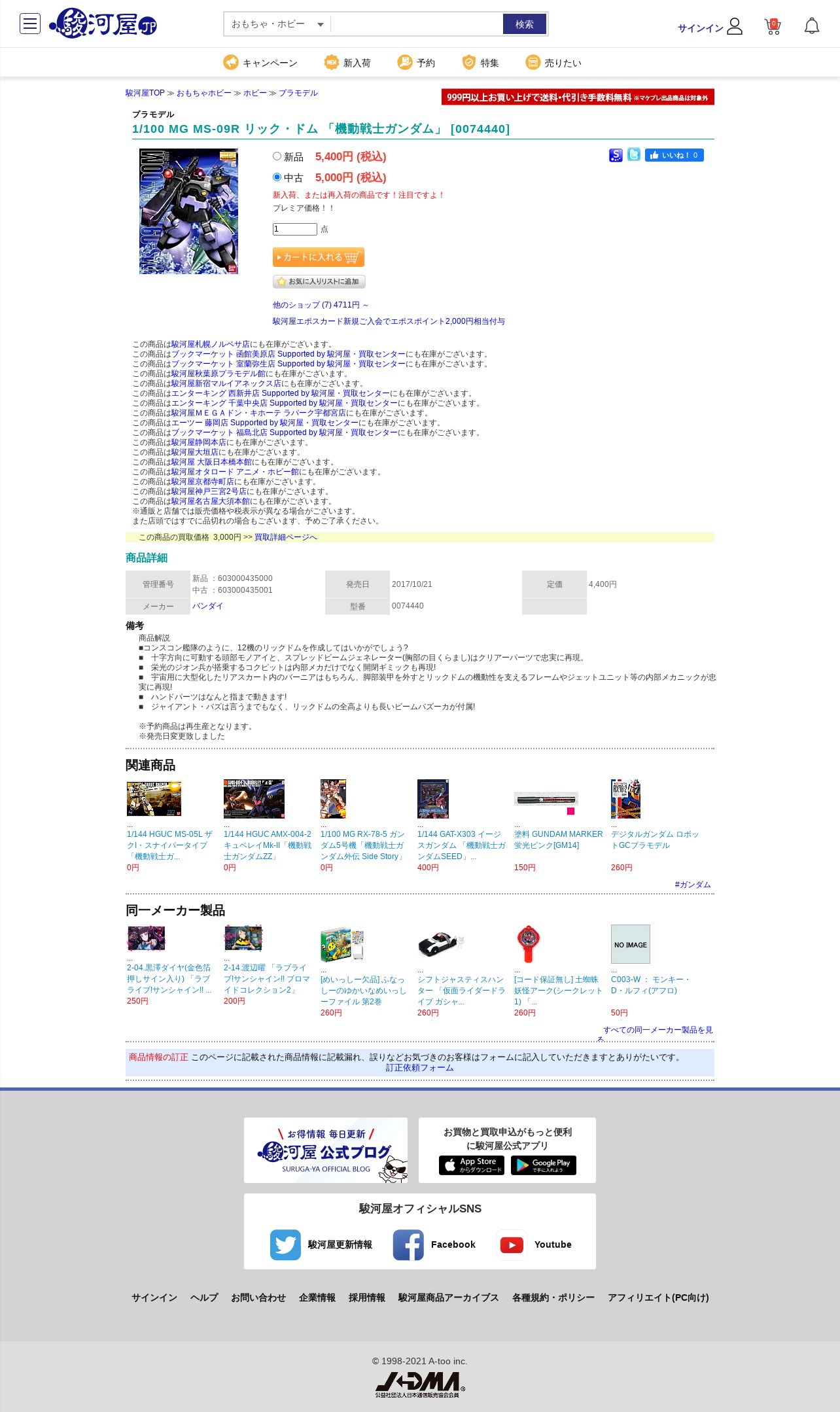Screen dimensions: 840x1412
Task: Open the NO IMAGE モンキー・D・ルフィ thumbnail
Action: click(x=631, y=944)
